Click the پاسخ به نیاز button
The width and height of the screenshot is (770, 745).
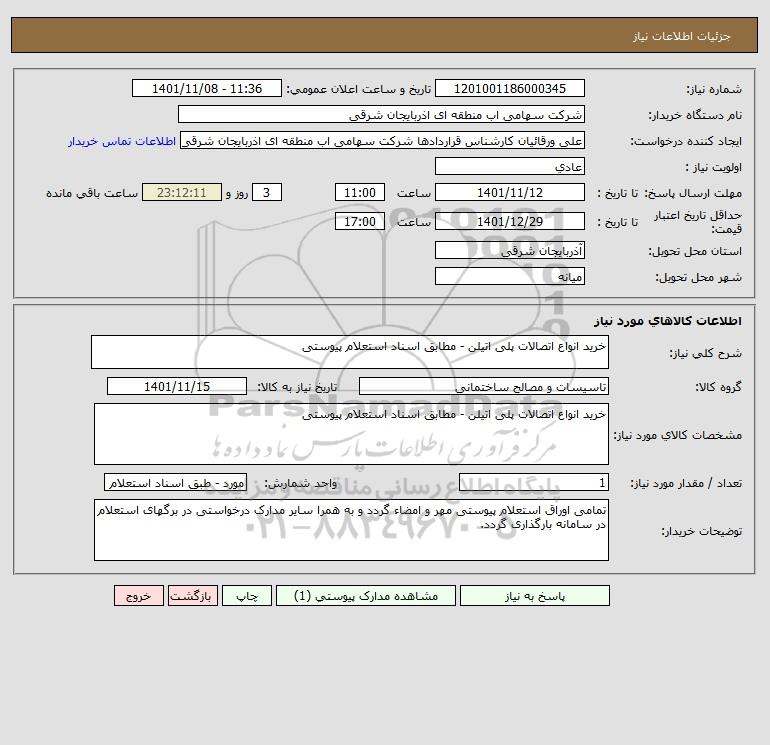point(535,596)
